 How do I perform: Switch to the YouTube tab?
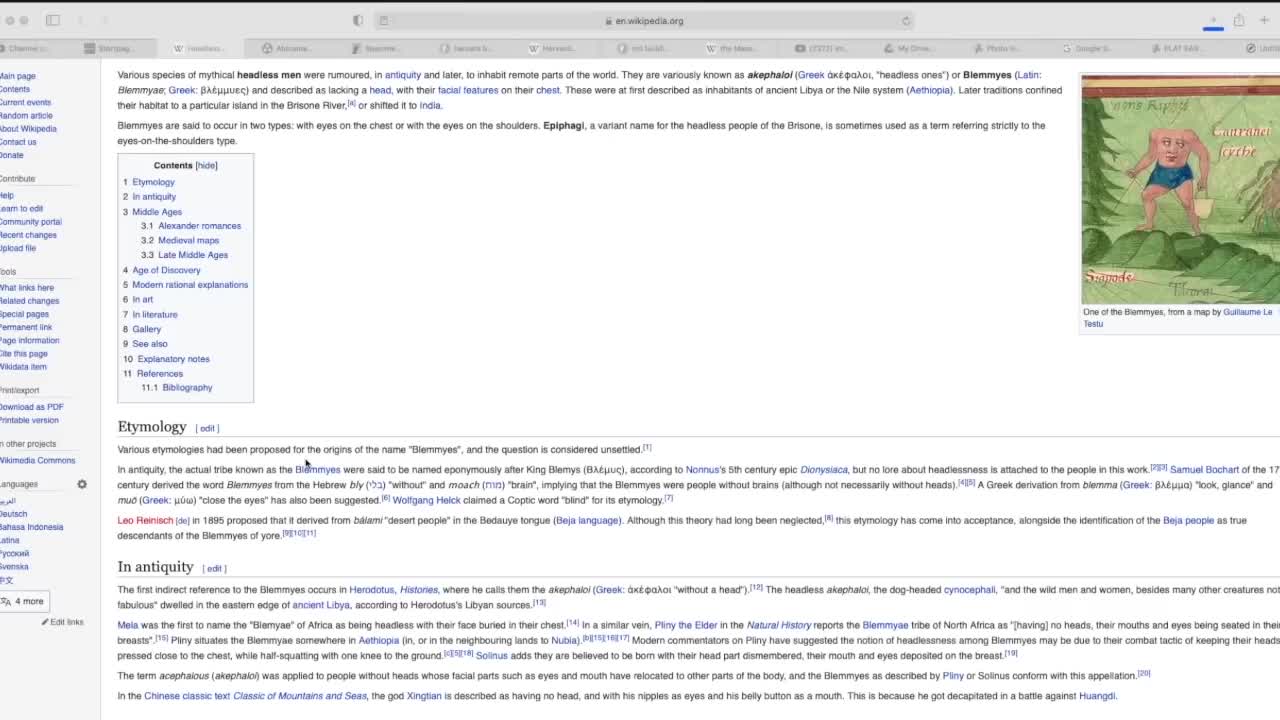pyautogui.click(x=822, y=48)
